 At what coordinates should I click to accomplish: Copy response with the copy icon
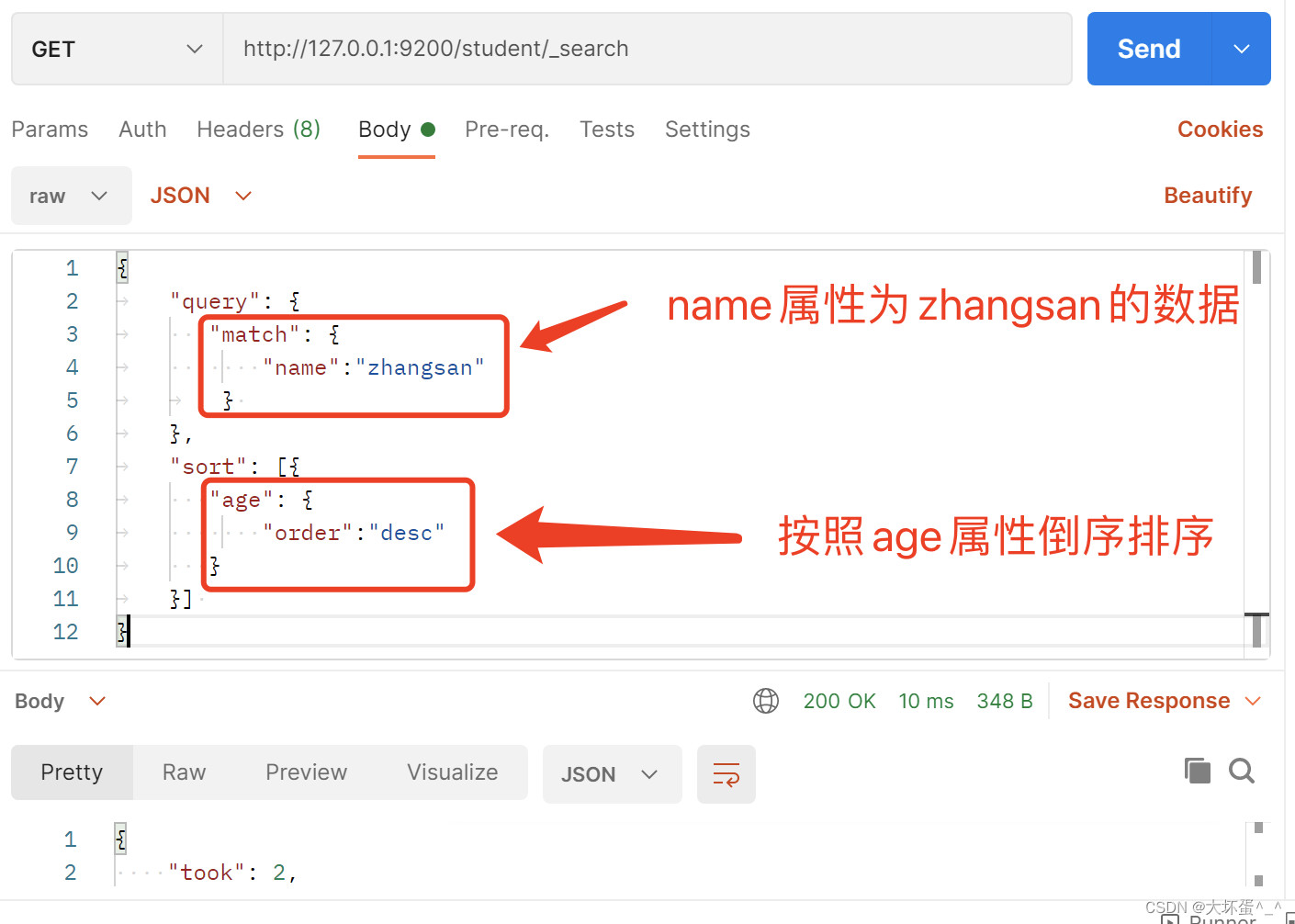tap(1198, 771)
